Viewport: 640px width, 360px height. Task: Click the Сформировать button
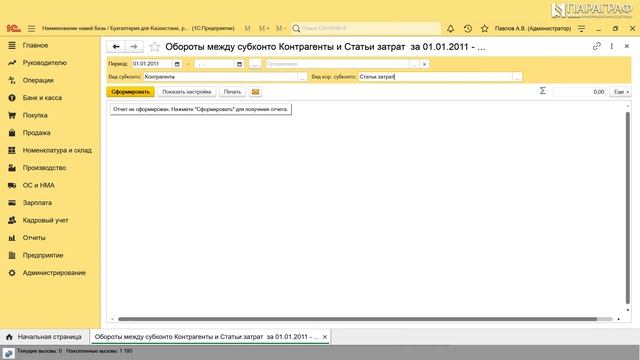coord(131,92)
